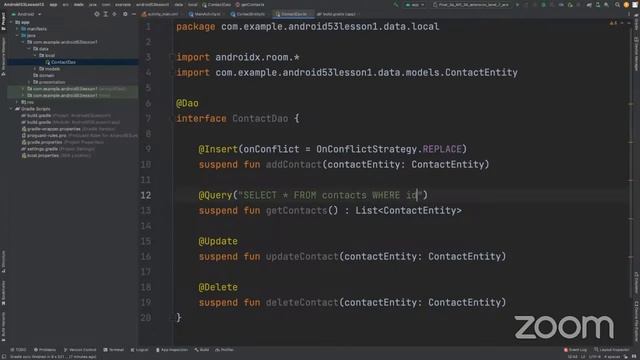
Task: Click Expand All in Project panel toolbar
Action: coord(105,14)
